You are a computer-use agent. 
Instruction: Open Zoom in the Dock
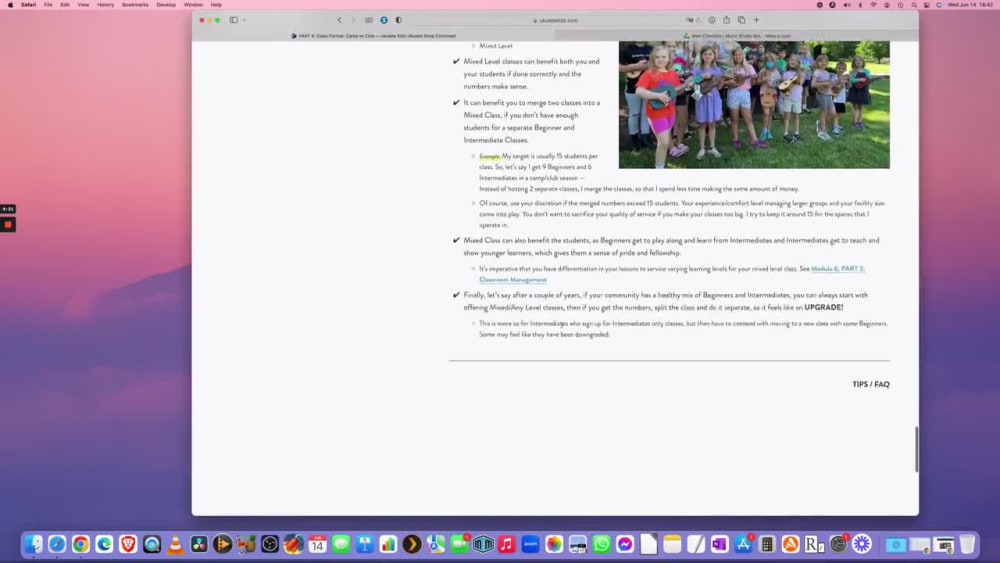point(530,544)
